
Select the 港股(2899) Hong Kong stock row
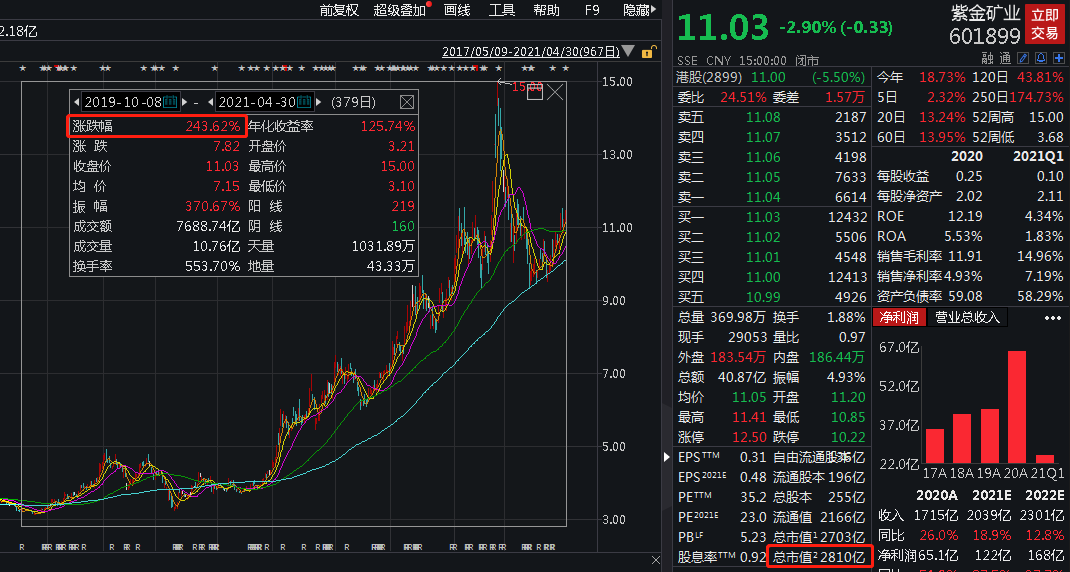pos(772,77)
